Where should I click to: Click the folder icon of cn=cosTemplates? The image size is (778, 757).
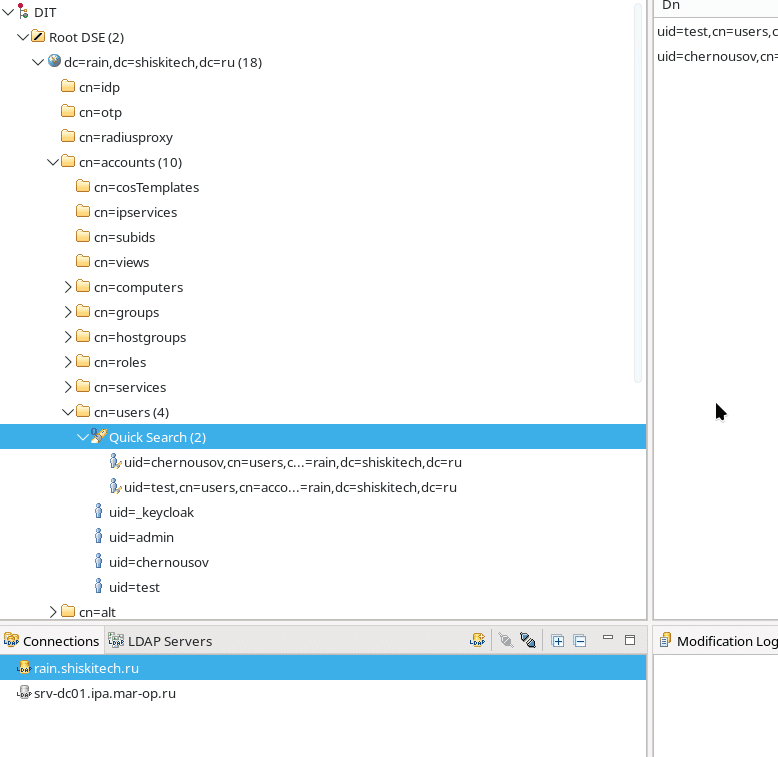(x=83, y=186)
